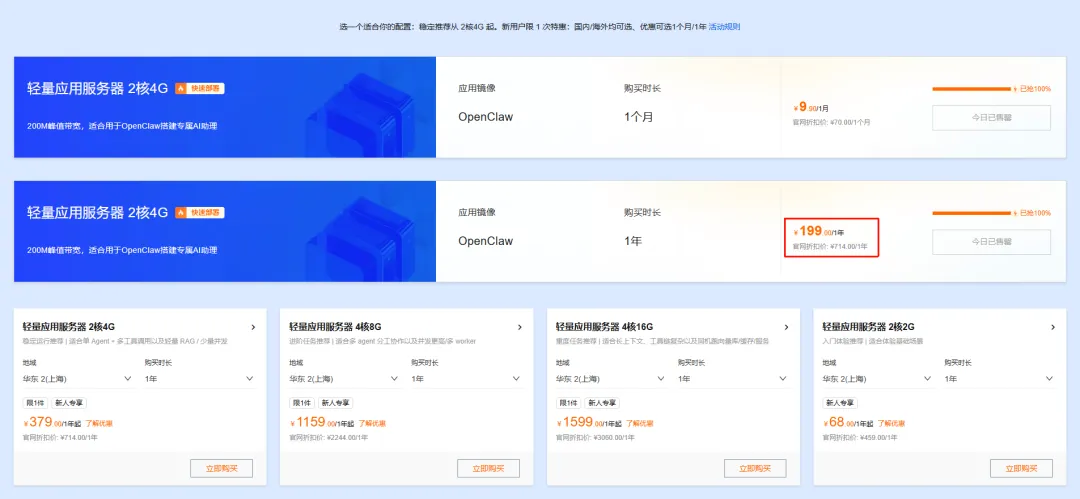Screen dimensions: 1080x499
Task: Click 限1件 tag on the 2核4G card
Action: [x=34, y=403]
